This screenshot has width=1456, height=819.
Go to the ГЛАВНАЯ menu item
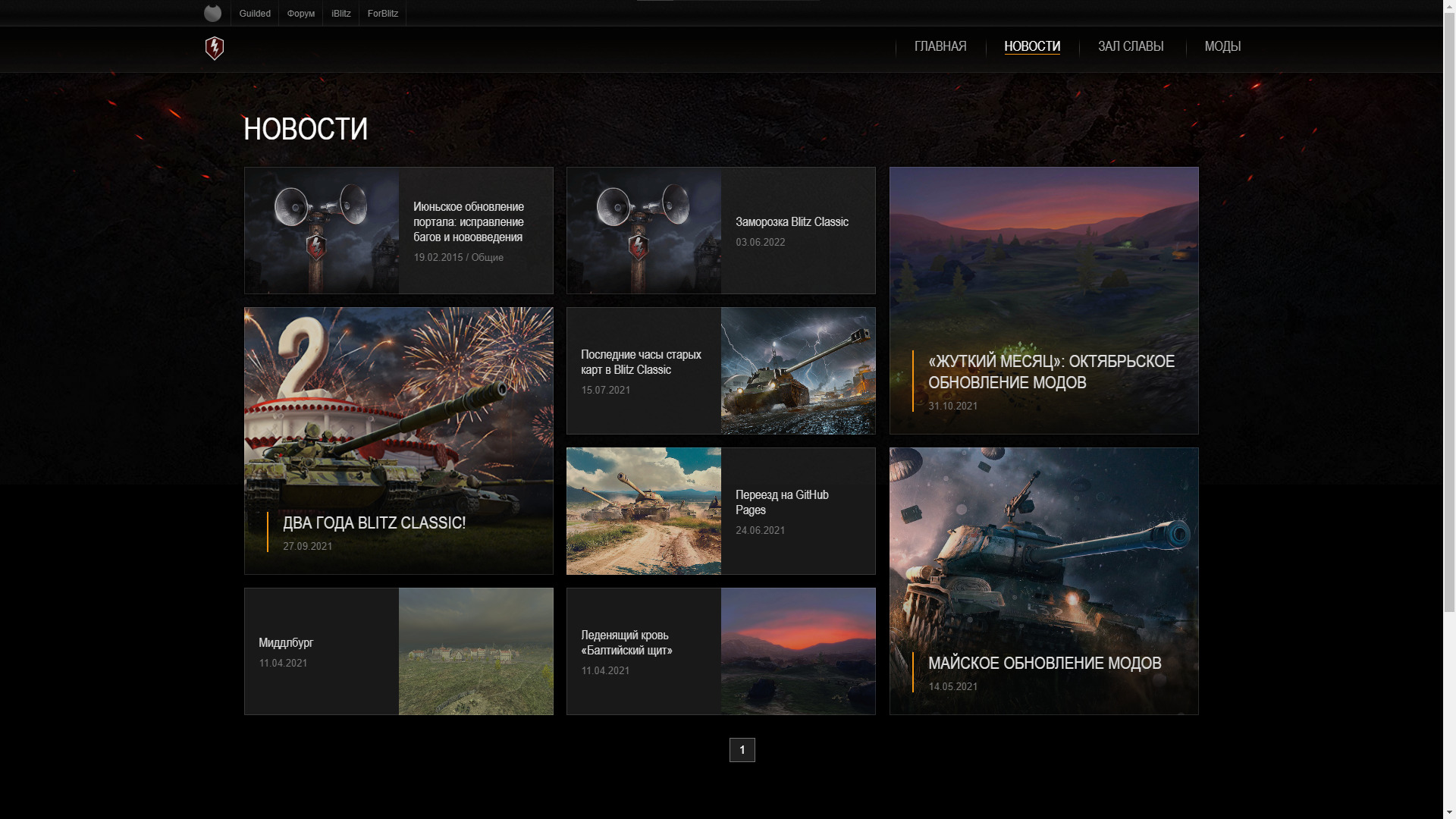tap(940, 47)
